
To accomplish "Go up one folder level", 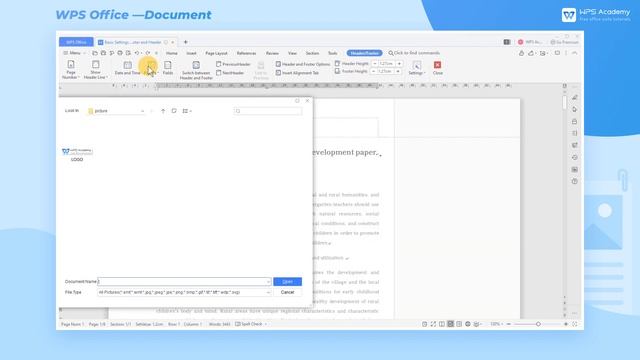I will [163, 111].
